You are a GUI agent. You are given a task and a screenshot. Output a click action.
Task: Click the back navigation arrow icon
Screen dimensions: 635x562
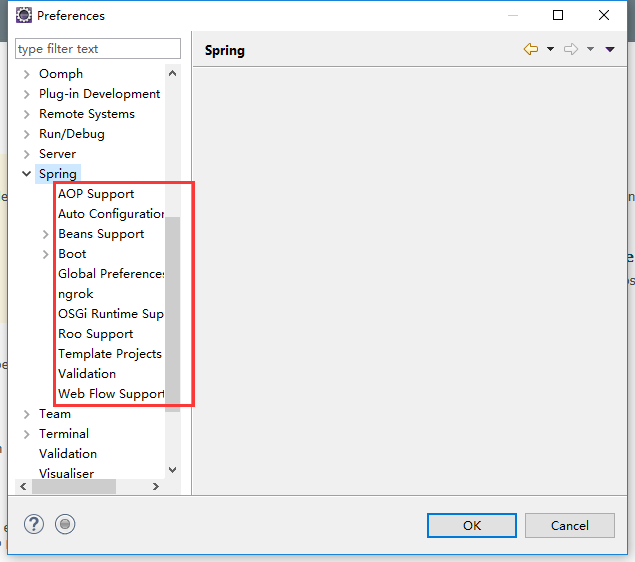coord(531,49)
